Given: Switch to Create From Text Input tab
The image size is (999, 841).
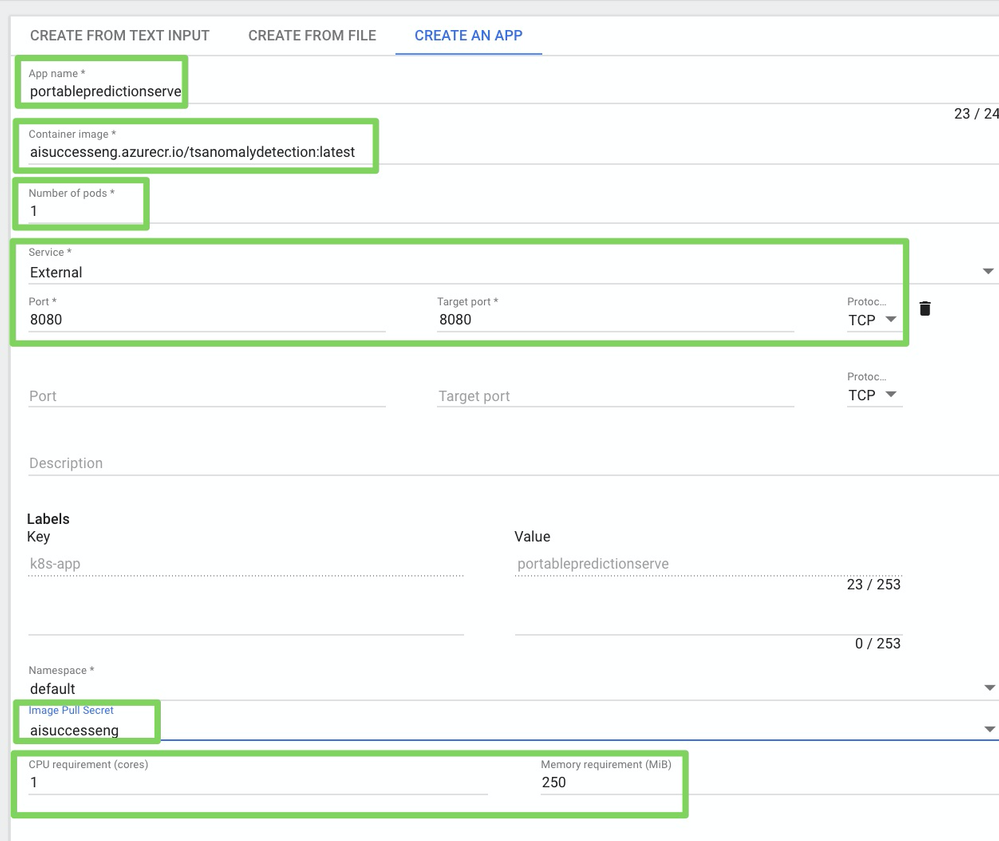Looking at the screenshot, I should (120, 35).
